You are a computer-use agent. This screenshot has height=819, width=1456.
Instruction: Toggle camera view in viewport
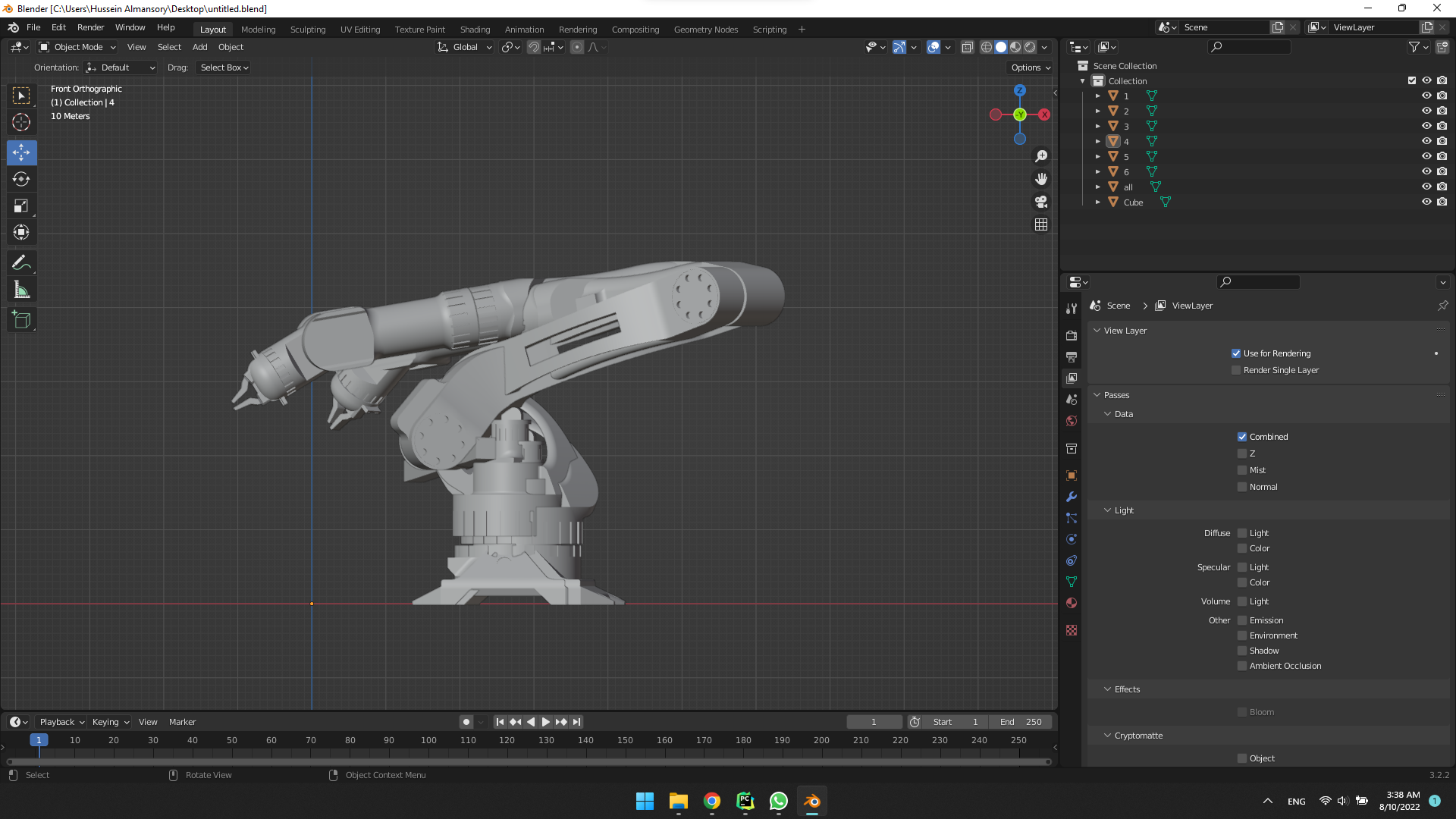click(x=1041, y=202)
